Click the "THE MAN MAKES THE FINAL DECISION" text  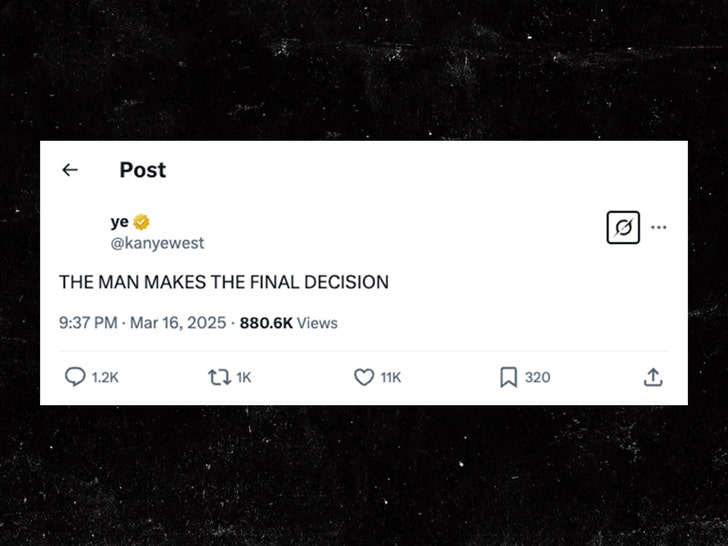tap(224, 282)
